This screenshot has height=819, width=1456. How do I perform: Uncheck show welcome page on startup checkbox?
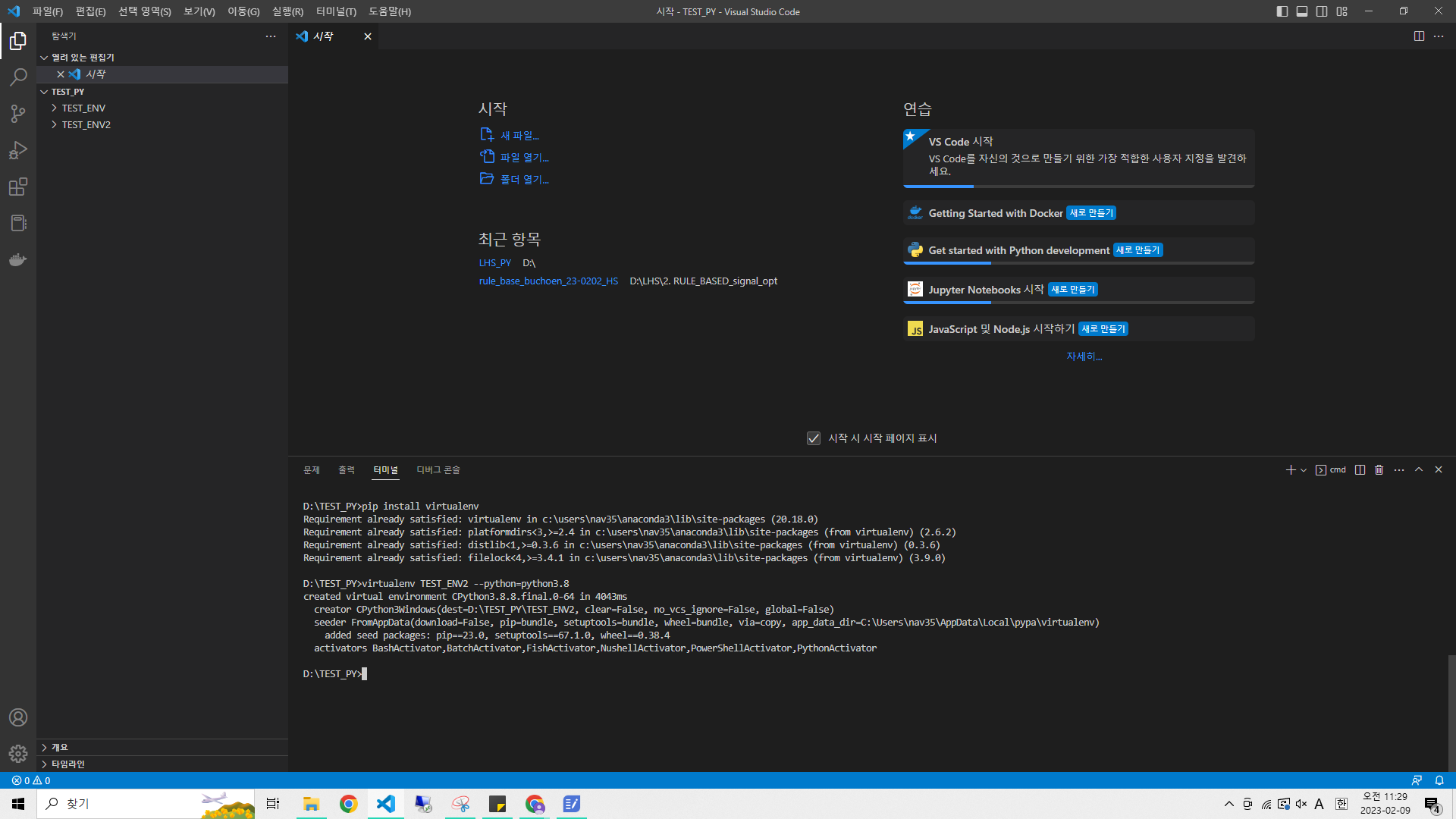pyautogui.click(x=814, y=438)
